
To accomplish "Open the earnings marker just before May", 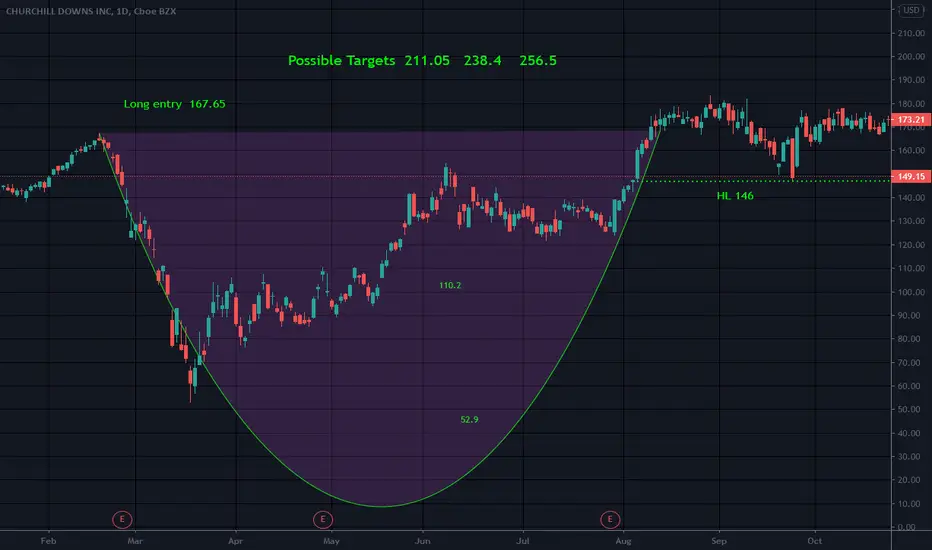I will (323, 520).
